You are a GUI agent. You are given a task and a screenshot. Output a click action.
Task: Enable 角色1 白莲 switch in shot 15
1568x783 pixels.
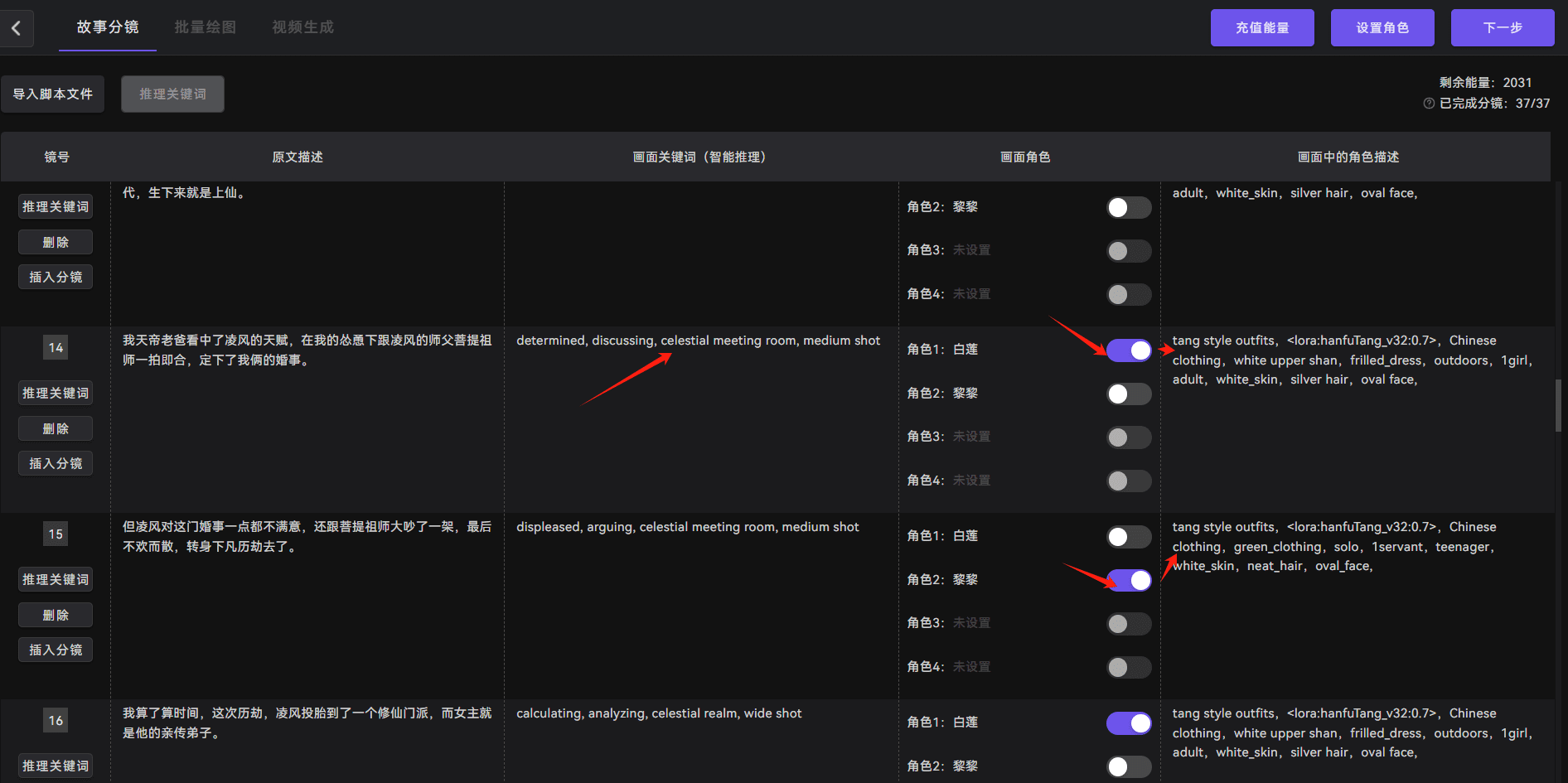pos(1129,537)
